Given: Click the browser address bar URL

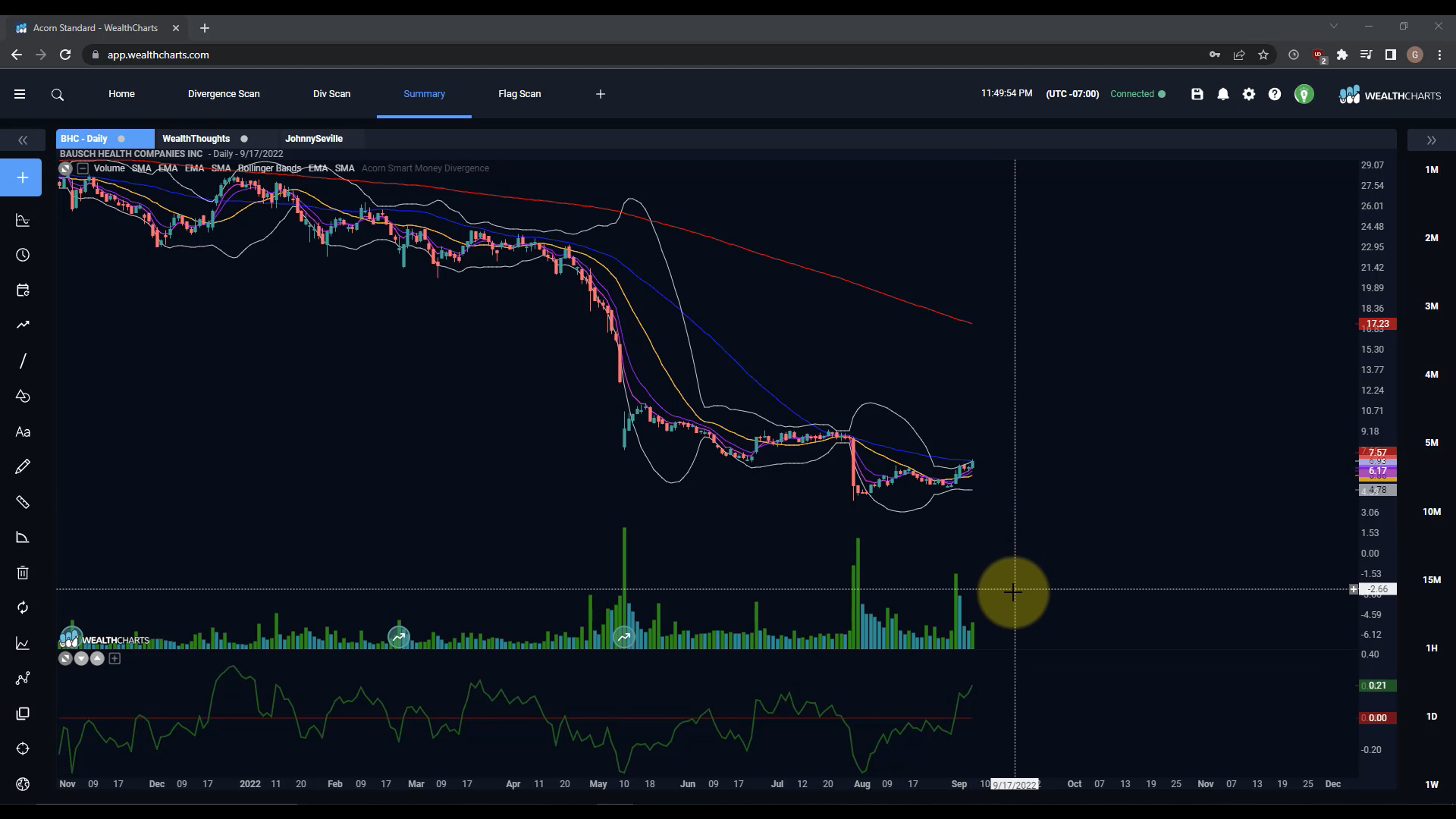Looking at the screenshot, I should coord(158,55).
